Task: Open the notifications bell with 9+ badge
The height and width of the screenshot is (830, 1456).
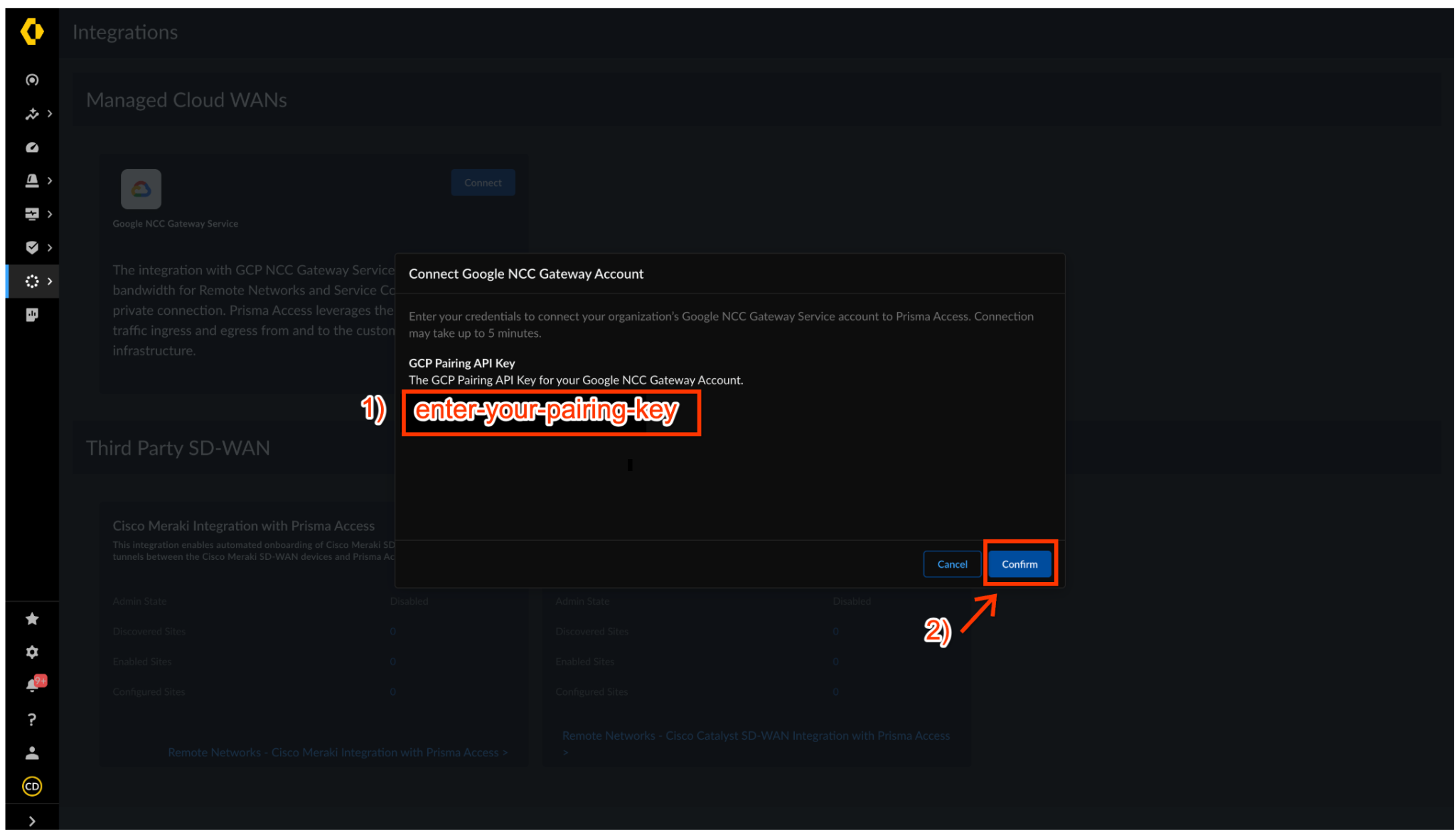Action: tap(34, 684)
